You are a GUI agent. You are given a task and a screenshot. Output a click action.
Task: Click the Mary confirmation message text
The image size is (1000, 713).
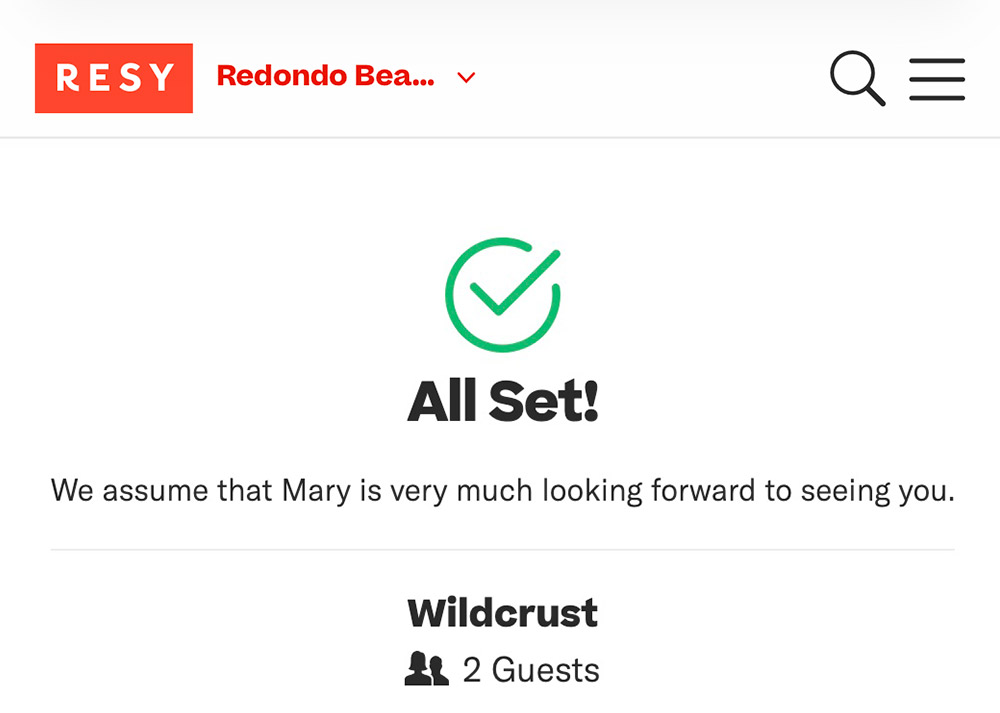pyautogui.click(x=503, y=491)
